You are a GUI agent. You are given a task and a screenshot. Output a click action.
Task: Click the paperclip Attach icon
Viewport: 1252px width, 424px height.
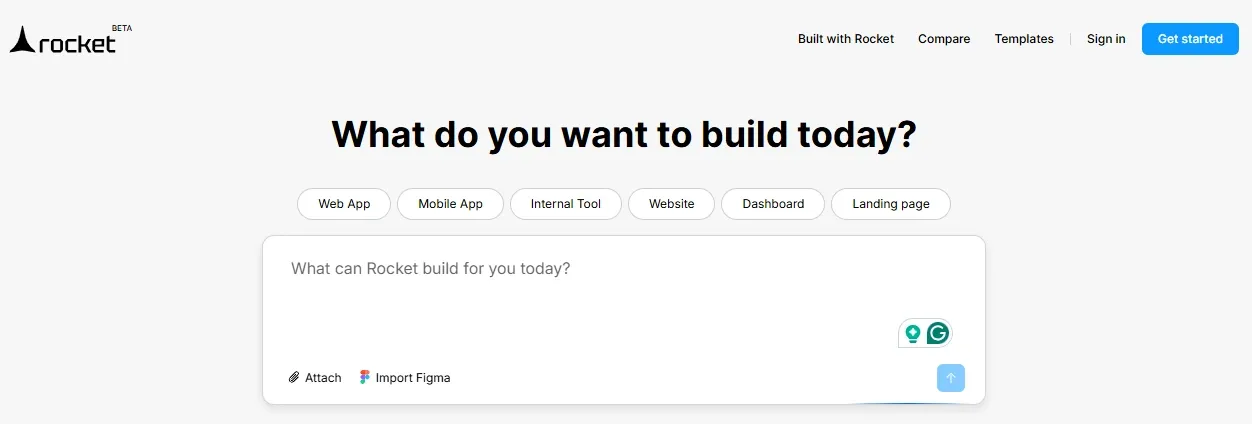[x=294, y=378]
